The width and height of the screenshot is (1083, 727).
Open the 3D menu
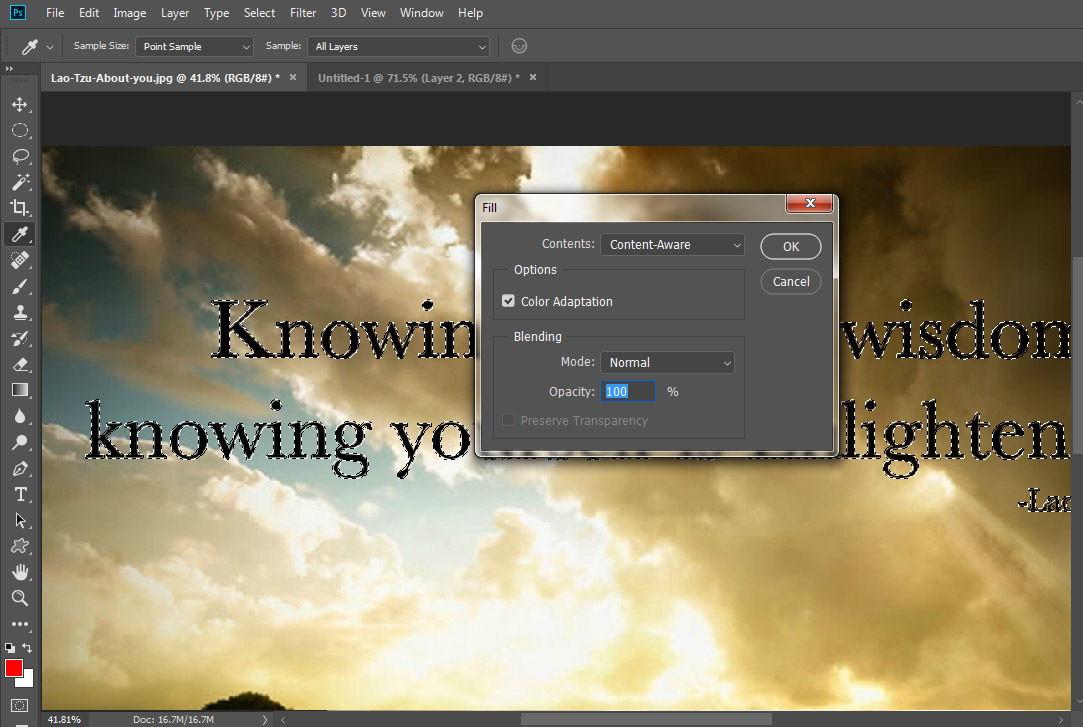(338, 13)
